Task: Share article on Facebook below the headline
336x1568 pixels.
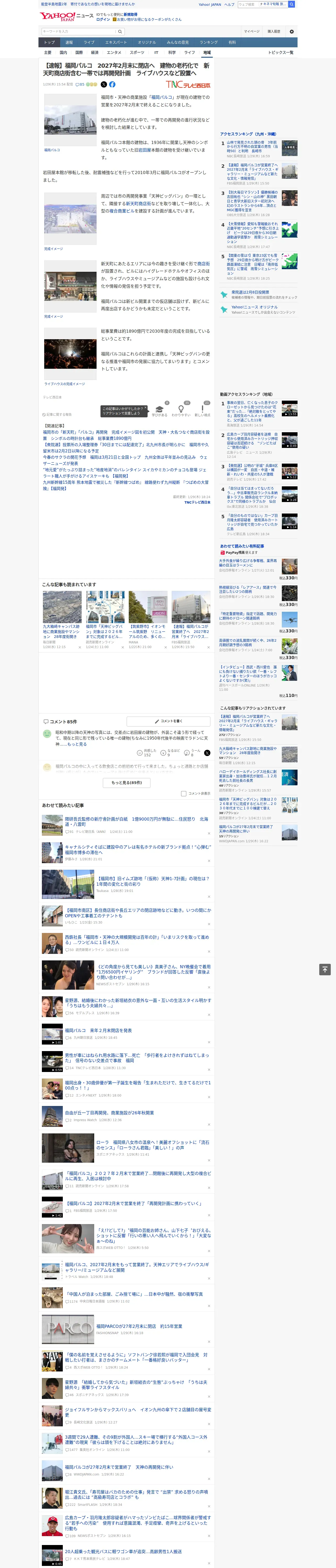Action: [x=112, y=85]
